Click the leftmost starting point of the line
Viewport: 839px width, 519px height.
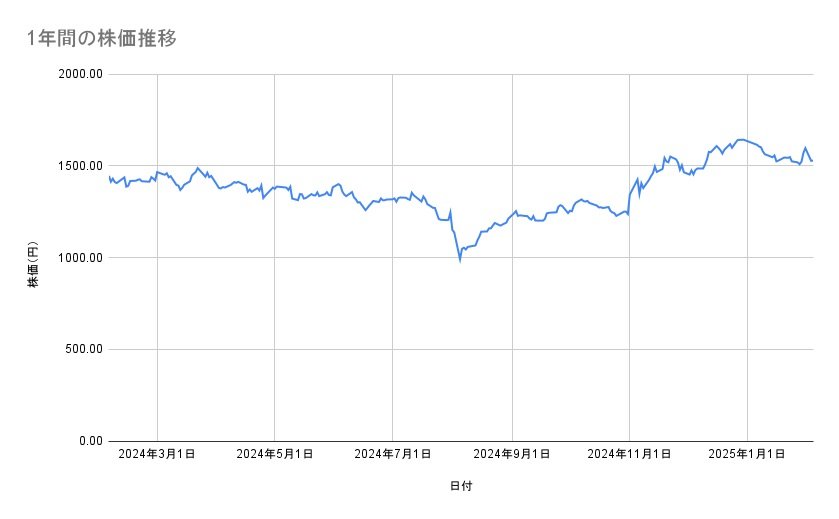(x=109, y=177)
